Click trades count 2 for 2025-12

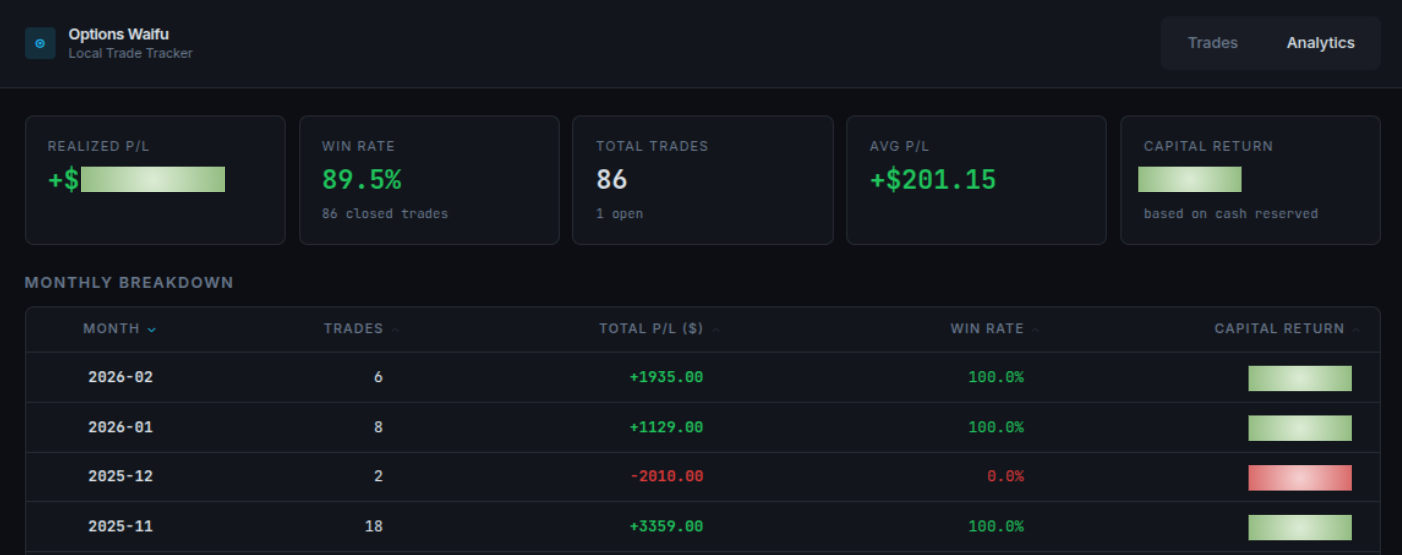point(378,477)
